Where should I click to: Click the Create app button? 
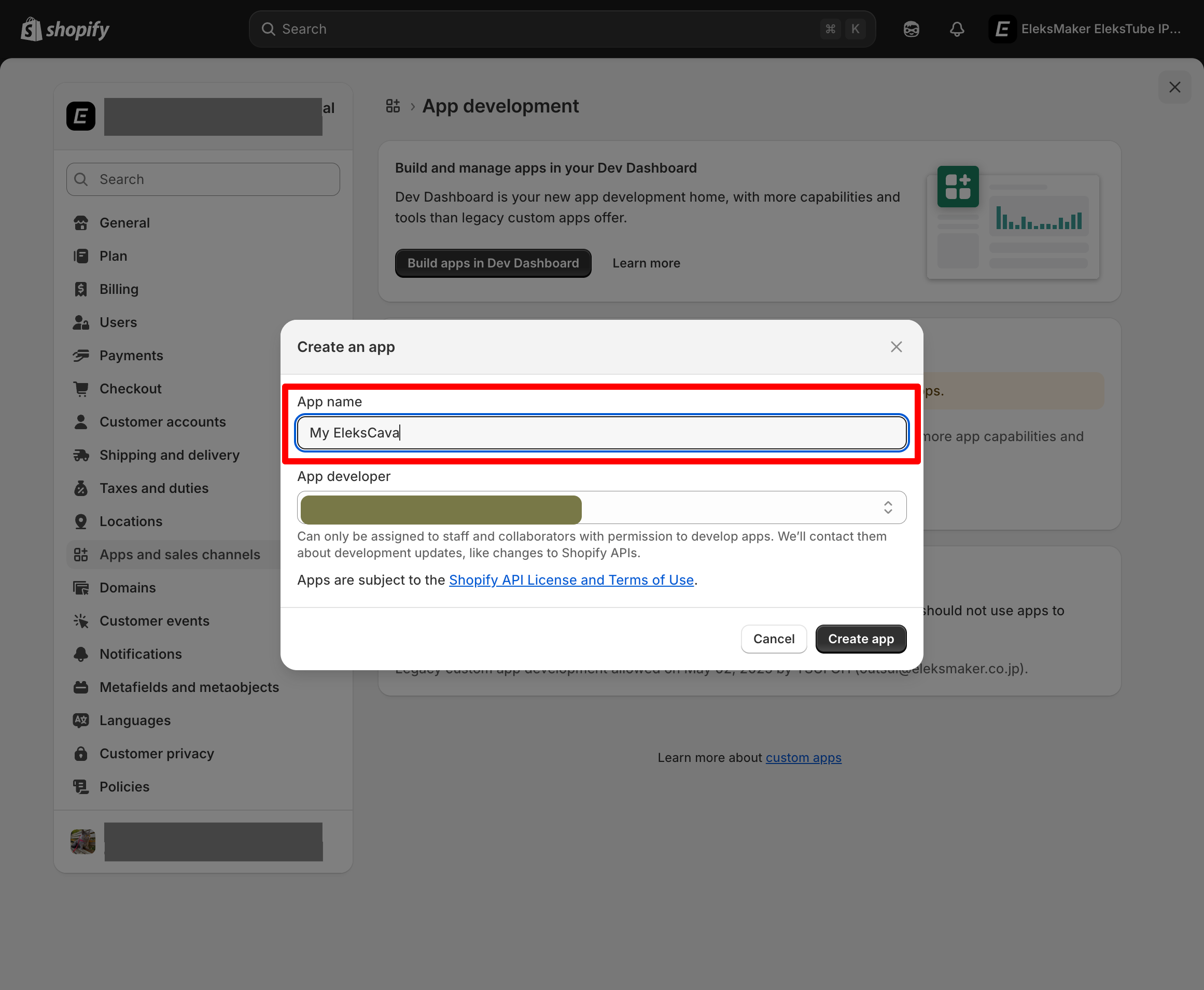[861, 639]
